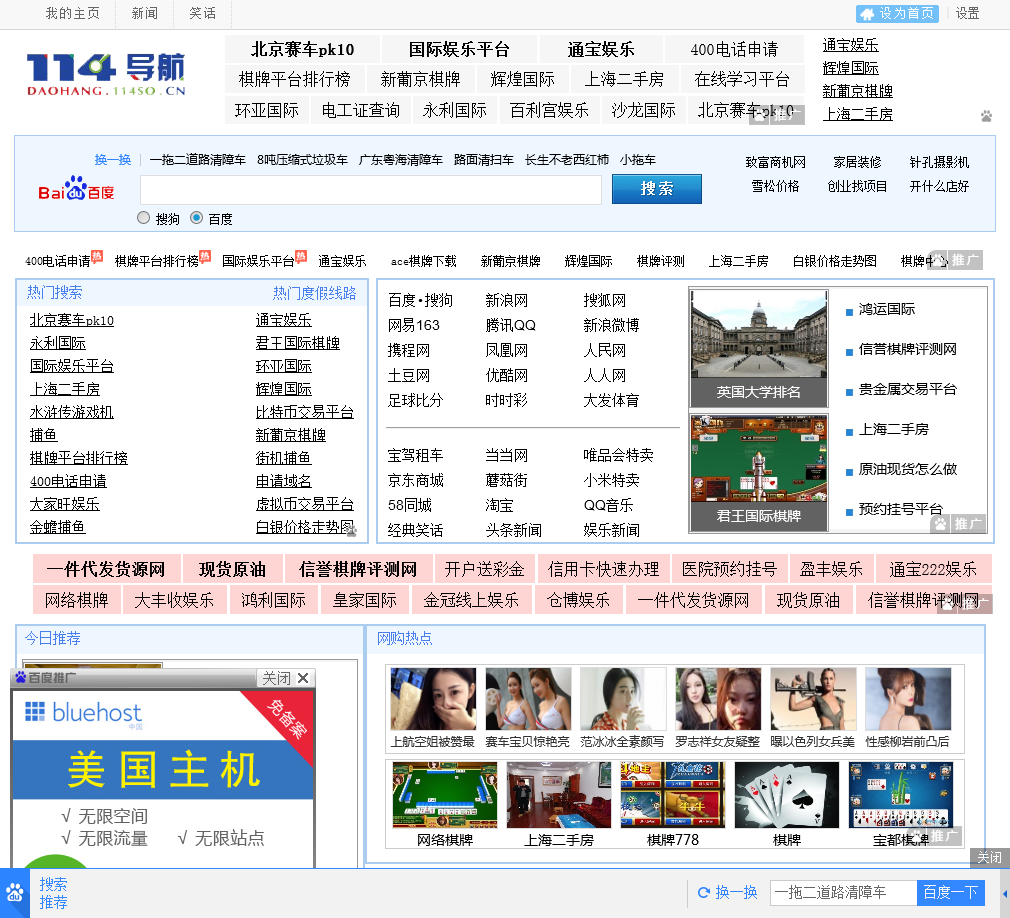Open 设置 at the top right

click(x=967, y=14)
